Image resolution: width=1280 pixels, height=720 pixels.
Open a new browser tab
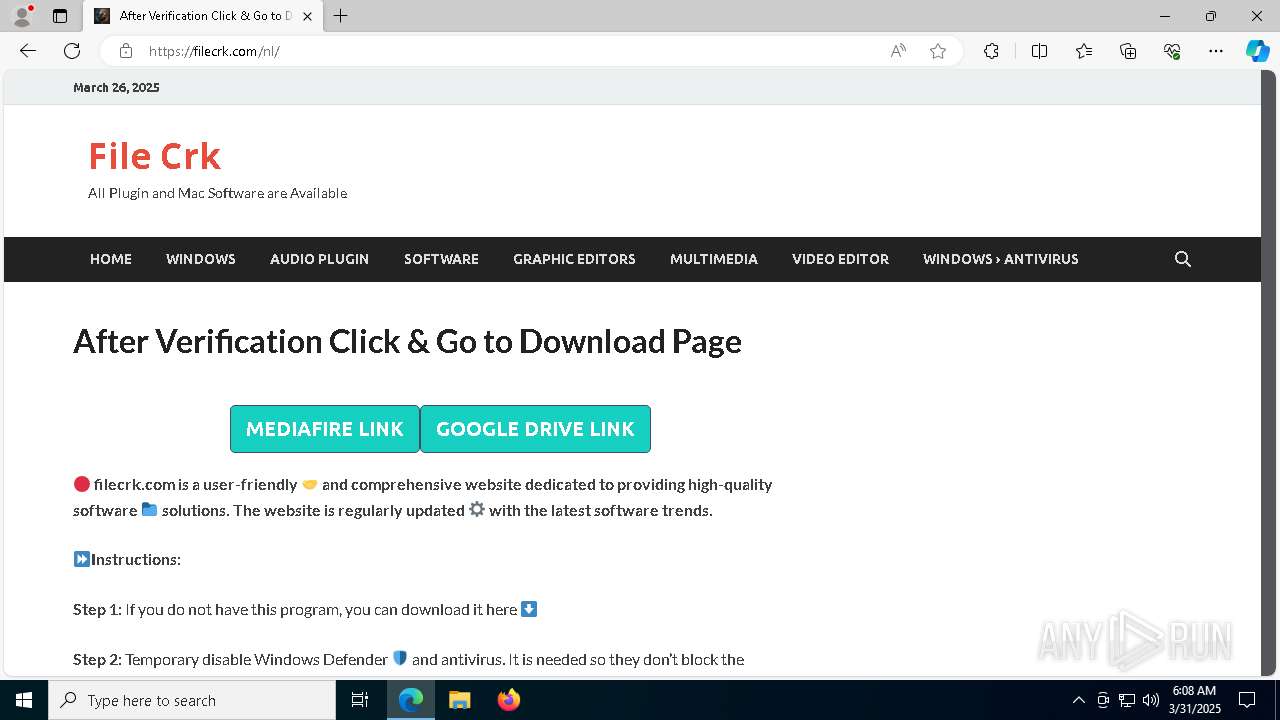340,16
